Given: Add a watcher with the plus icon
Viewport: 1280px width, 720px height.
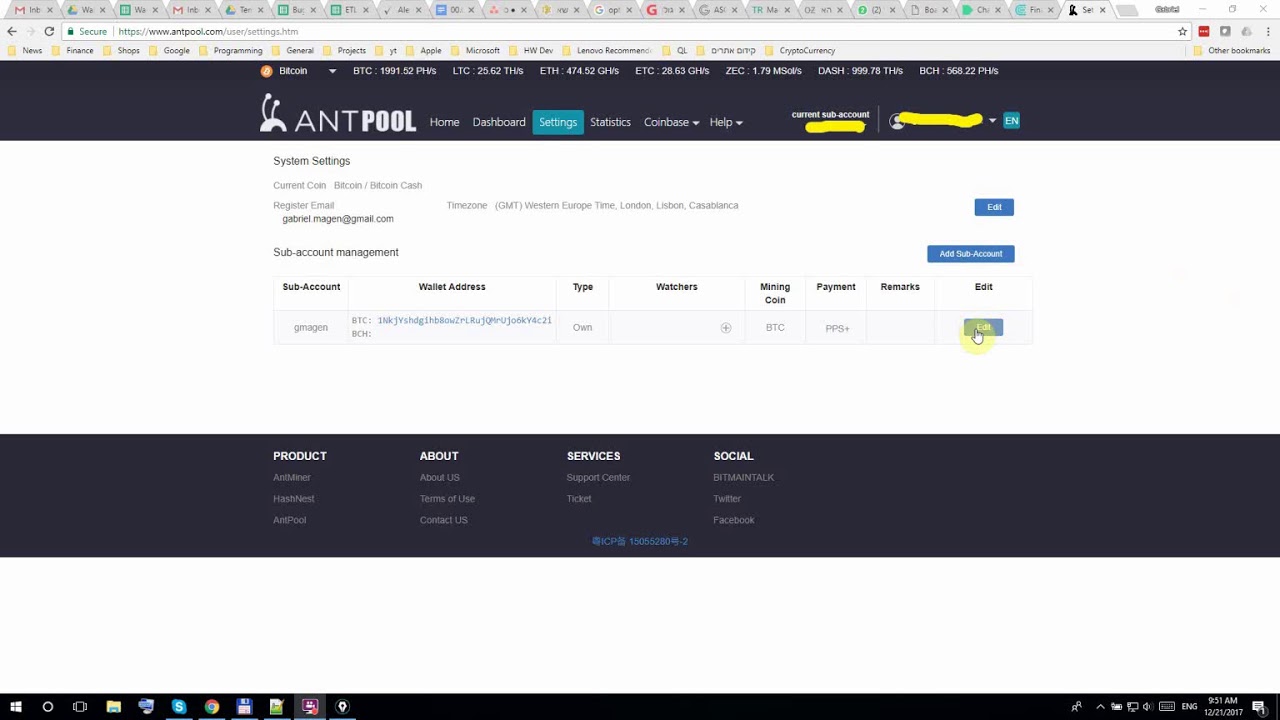Looking at the screenshot, I should click(726, 328).
